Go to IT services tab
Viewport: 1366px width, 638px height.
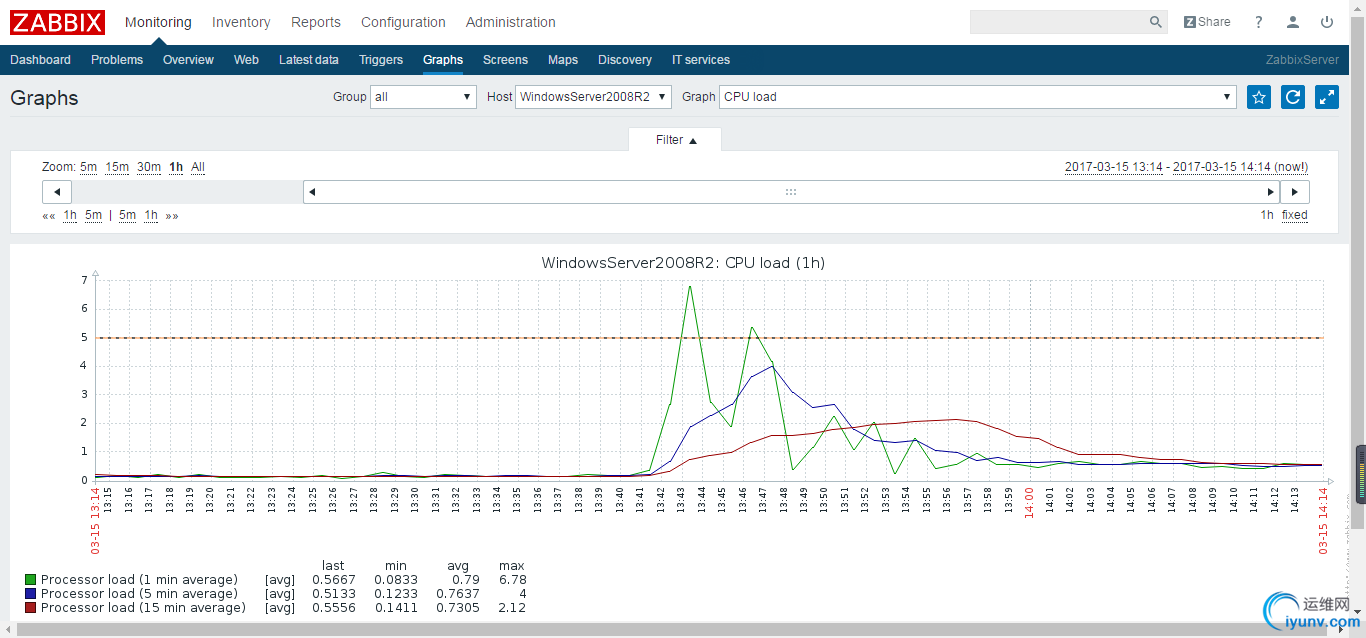701,60
